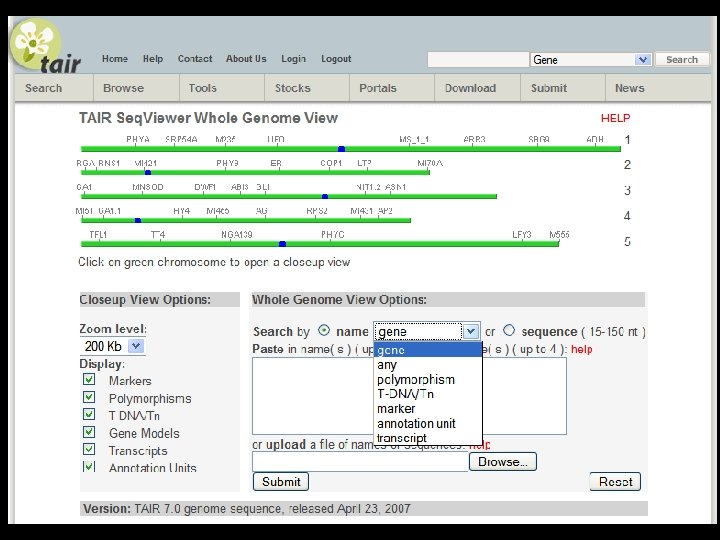The height and width of the screenshot is (540, 720).
Task: Choose annotation unit in dropdown list
Action: coord(428,423)
